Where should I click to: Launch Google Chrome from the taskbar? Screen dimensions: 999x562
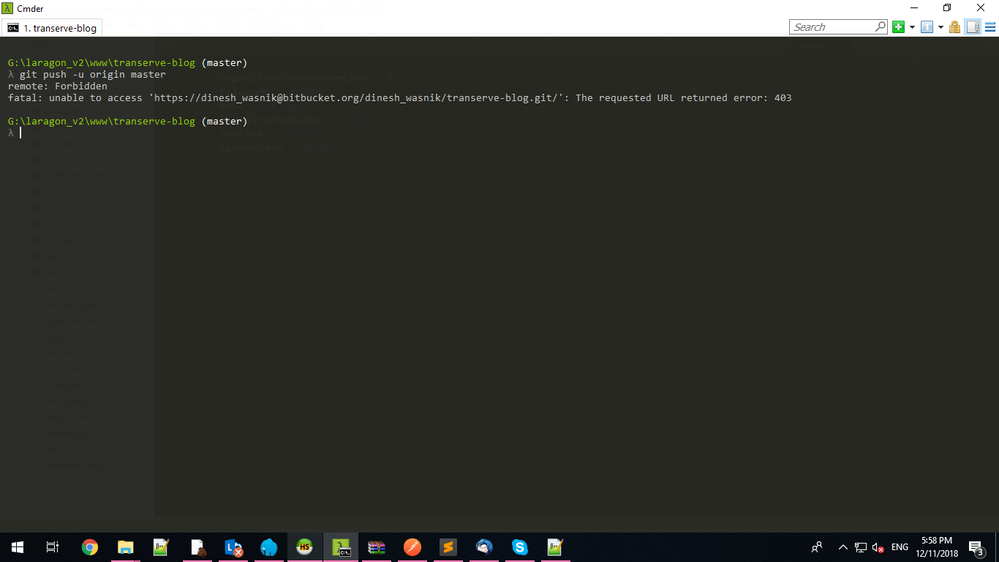[90, 547]
